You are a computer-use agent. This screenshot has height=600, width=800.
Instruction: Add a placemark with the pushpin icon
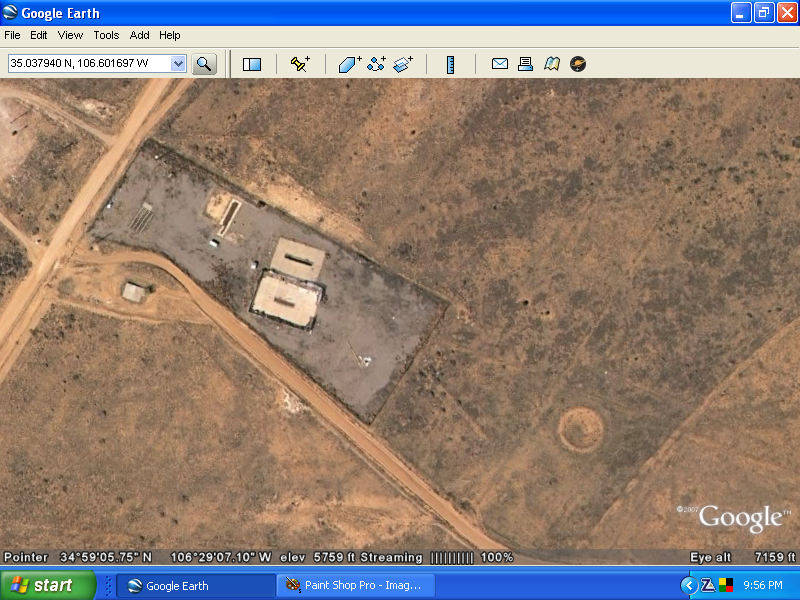click(300, 64)
